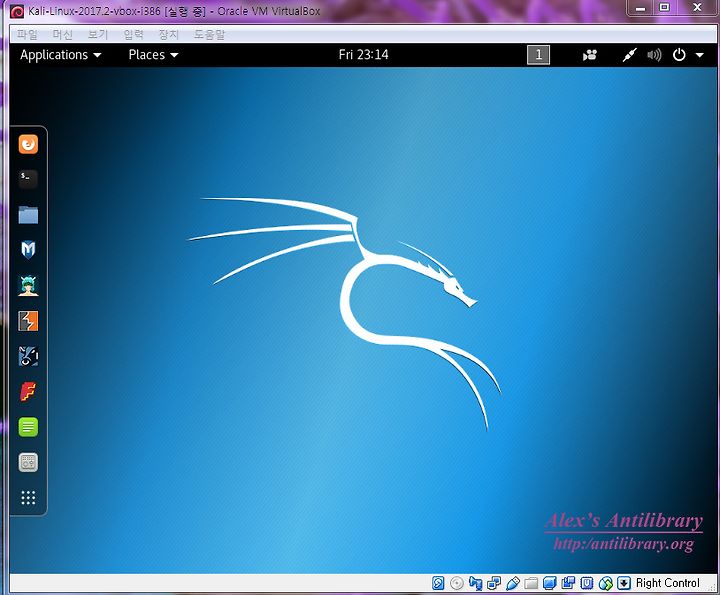The width and height of the screenshot is (720, 595).
Task: Open the wired network status icon
Action: [x=629, y=55]
